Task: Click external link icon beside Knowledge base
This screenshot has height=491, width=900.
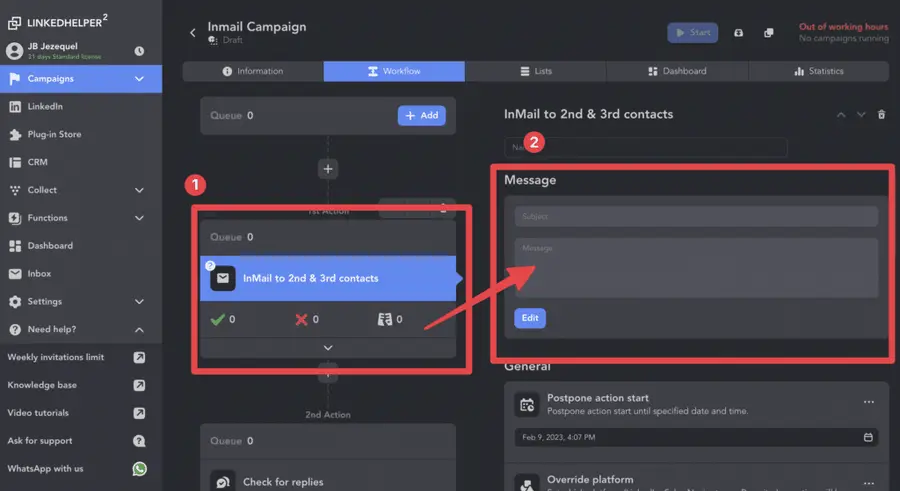Action: [139, 385]
